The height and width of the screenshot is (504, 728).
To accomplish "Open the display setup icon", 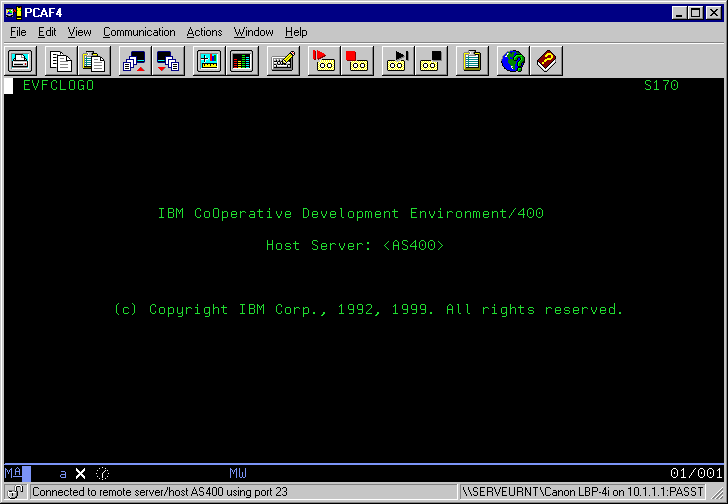I will [208, 61].
